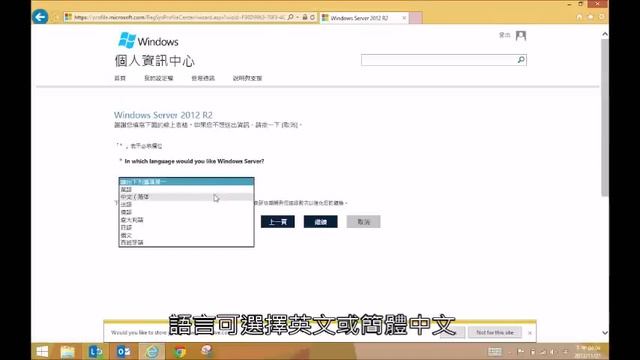This screenshot has width=640, height=360.
Task: Open the Windows Start button
Action: [42, 351]
